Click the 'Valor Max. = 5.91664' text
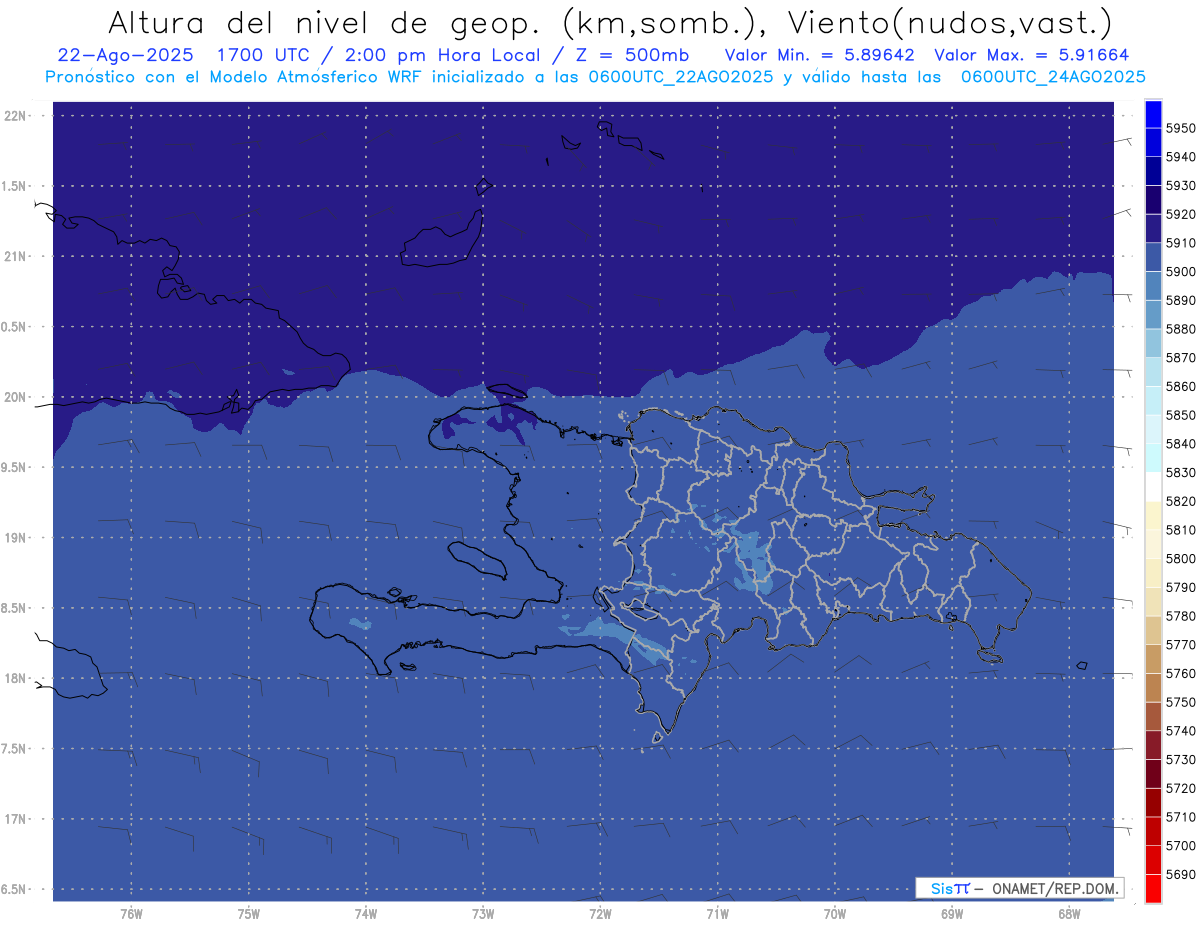 point(1033,54)
